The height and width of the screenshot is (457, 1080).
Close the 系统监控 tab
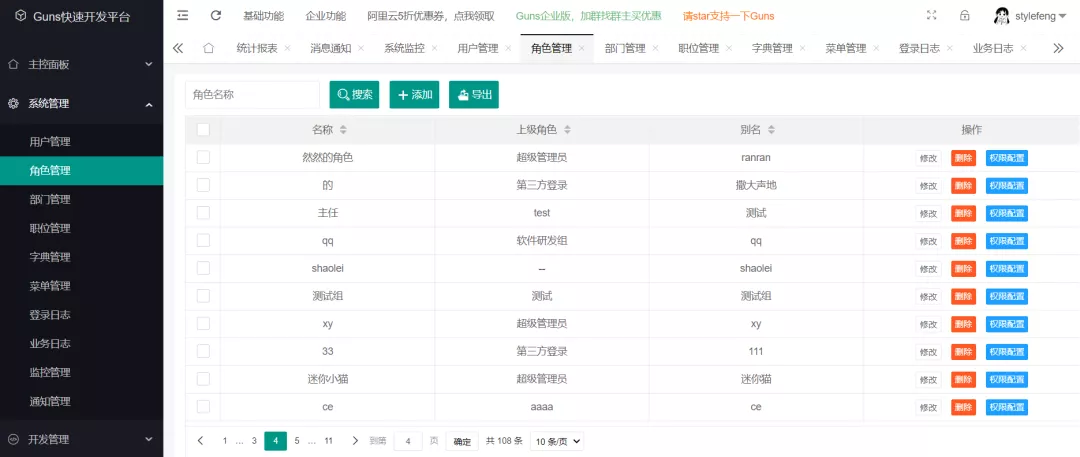(435, 49)
